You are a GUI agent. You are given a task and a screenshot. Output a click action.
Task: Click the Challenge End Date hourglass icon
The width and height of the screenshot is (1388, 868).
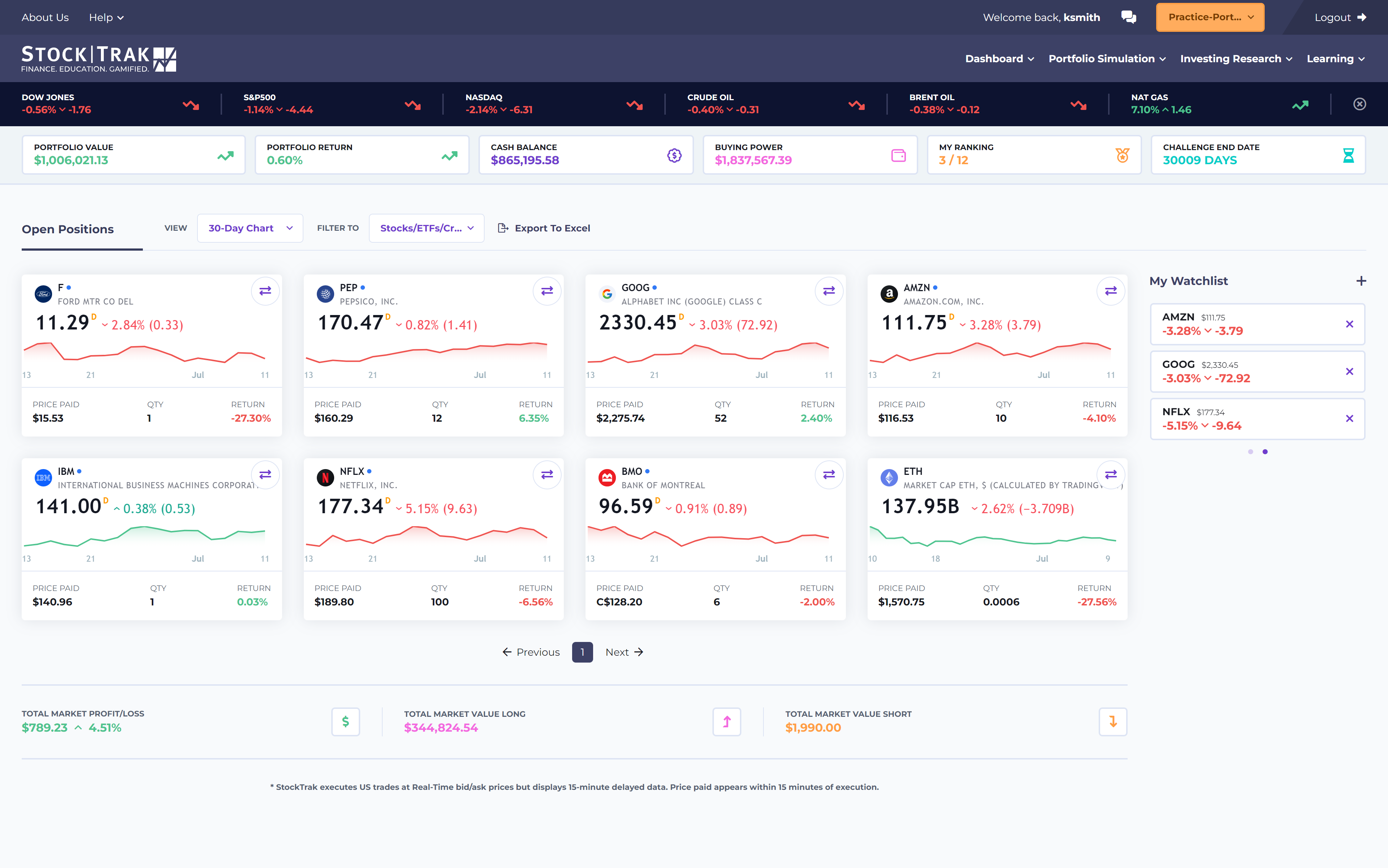click(x=1348, y=155)
